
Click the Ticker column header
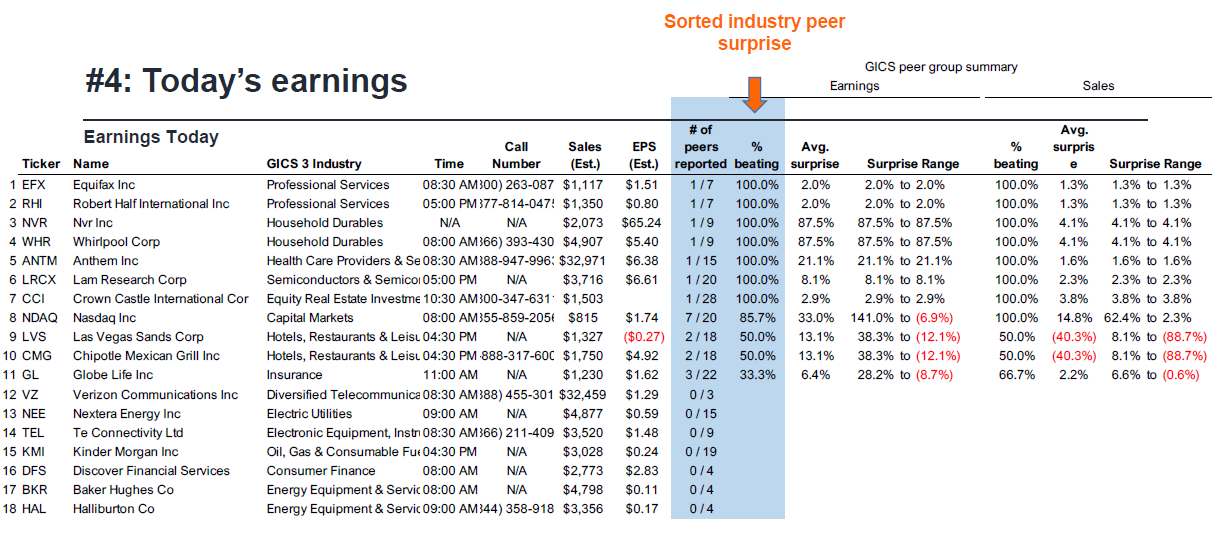coord(41,164)
